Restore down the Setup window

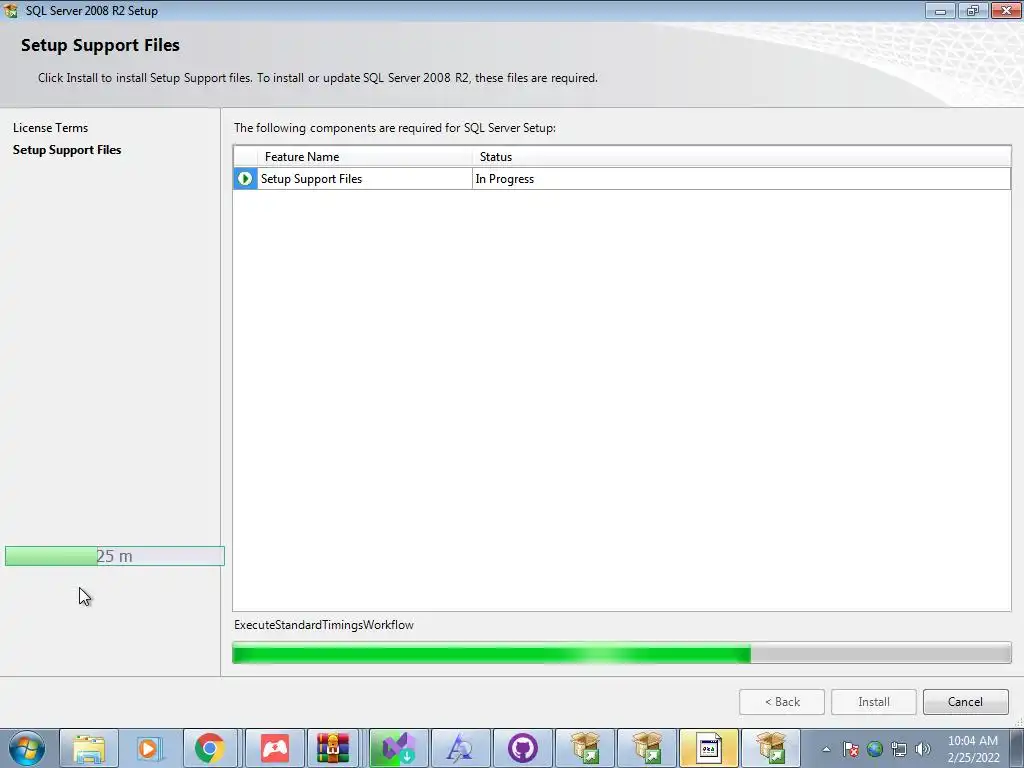click(x=973, y=10)
